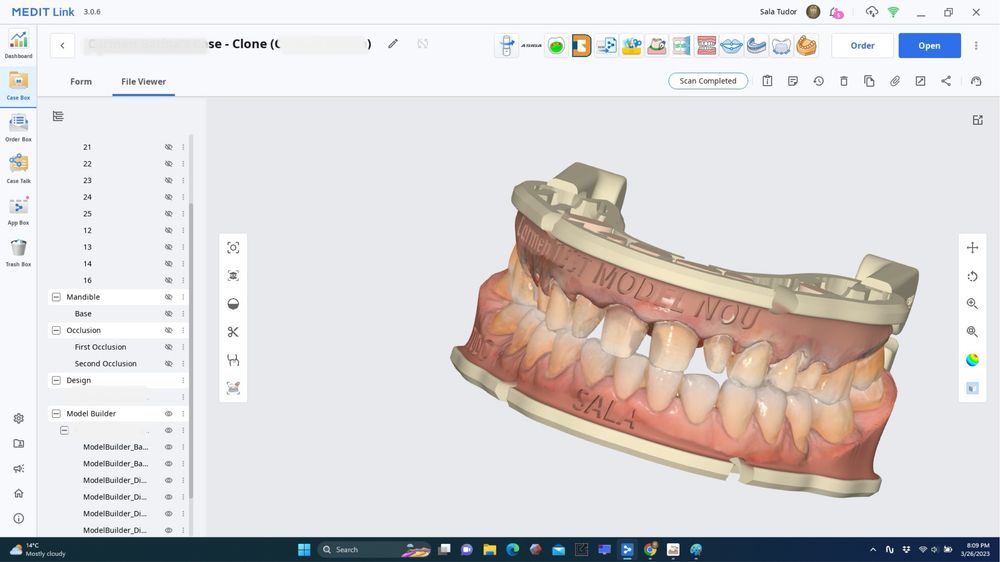Open Case Talk in the sidebar

(x=18, y=168)
